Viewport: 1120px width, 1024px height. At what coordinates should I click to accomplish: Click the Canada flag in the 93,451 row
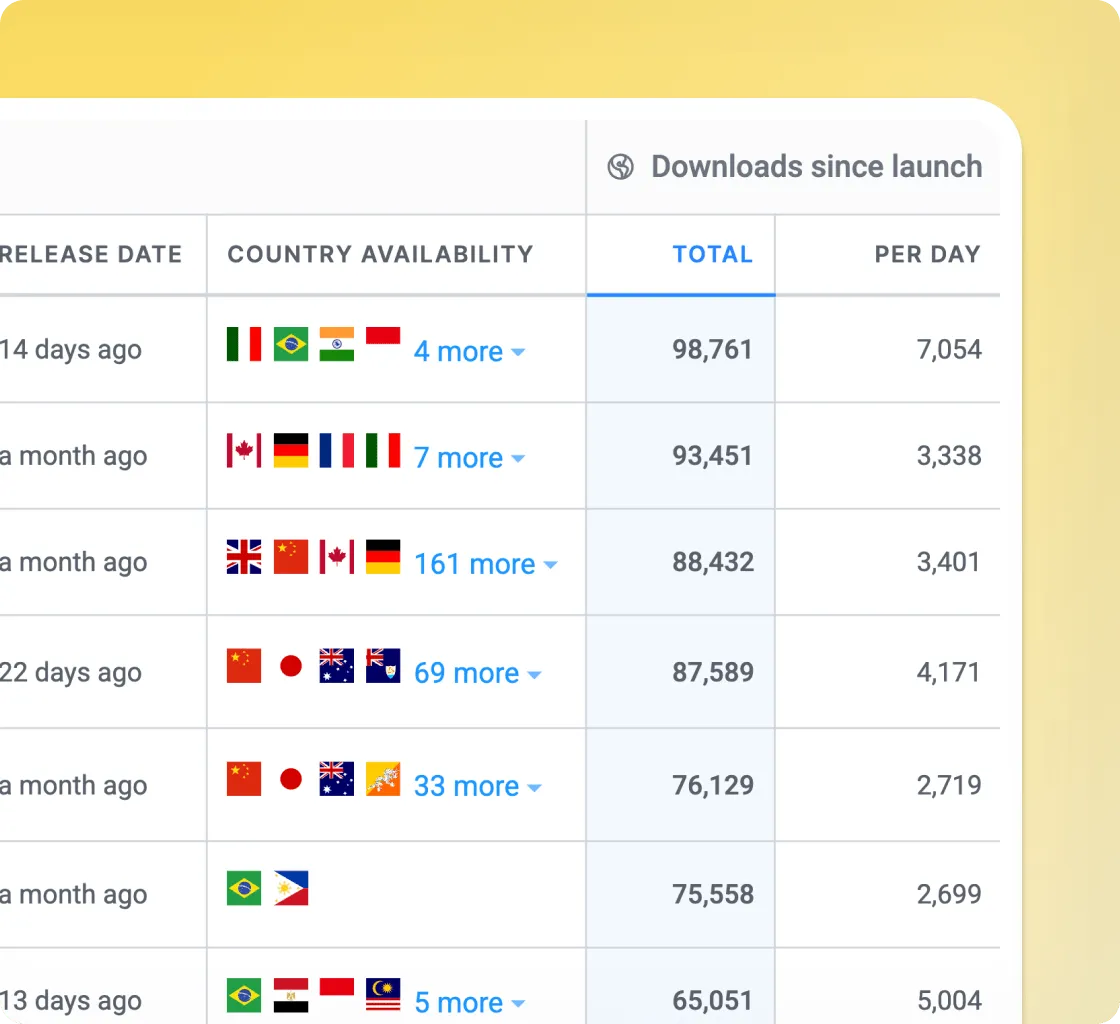[244, 451]
